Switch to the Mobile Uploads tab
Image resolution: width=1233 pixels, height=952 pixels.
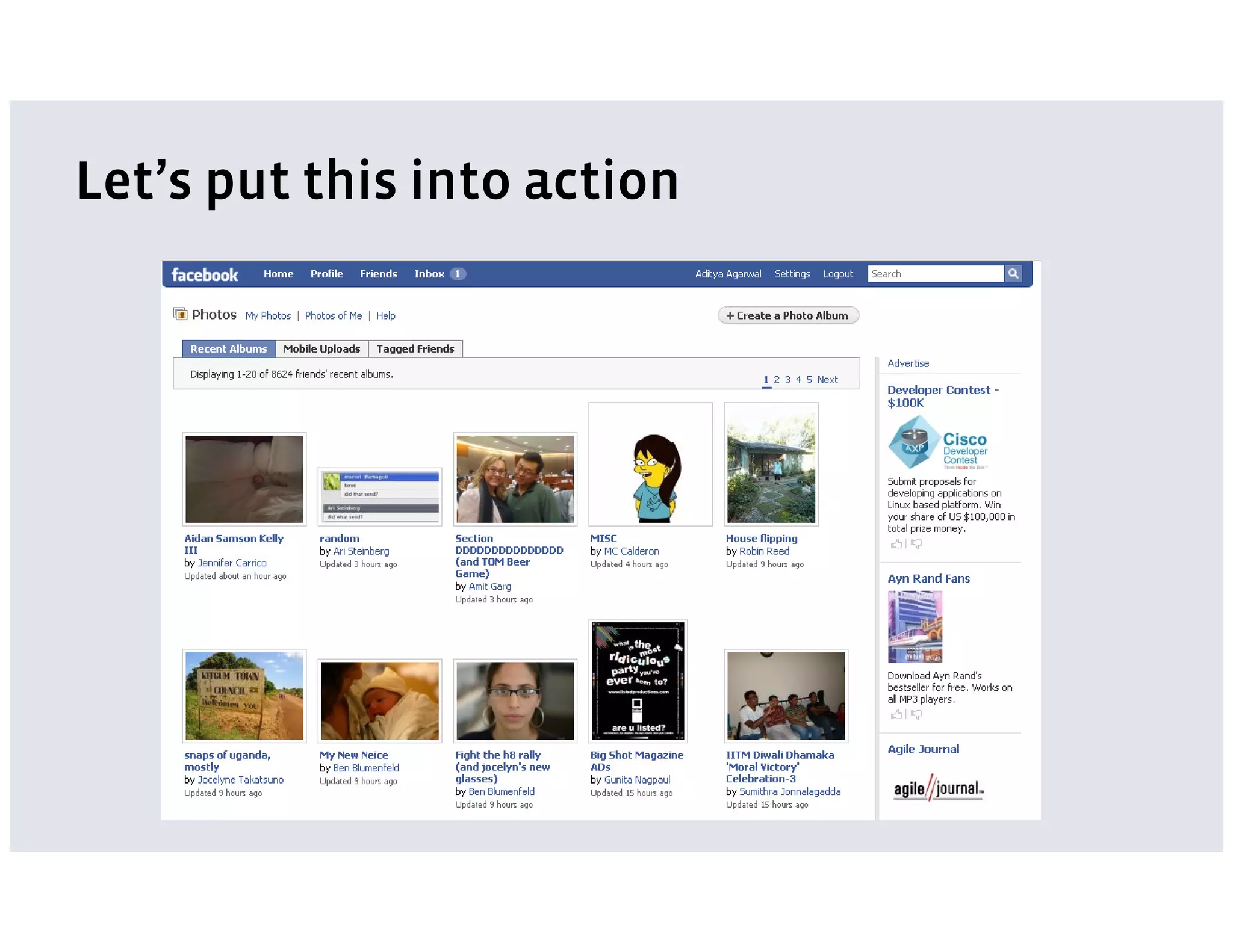click(x=321, y=349)
